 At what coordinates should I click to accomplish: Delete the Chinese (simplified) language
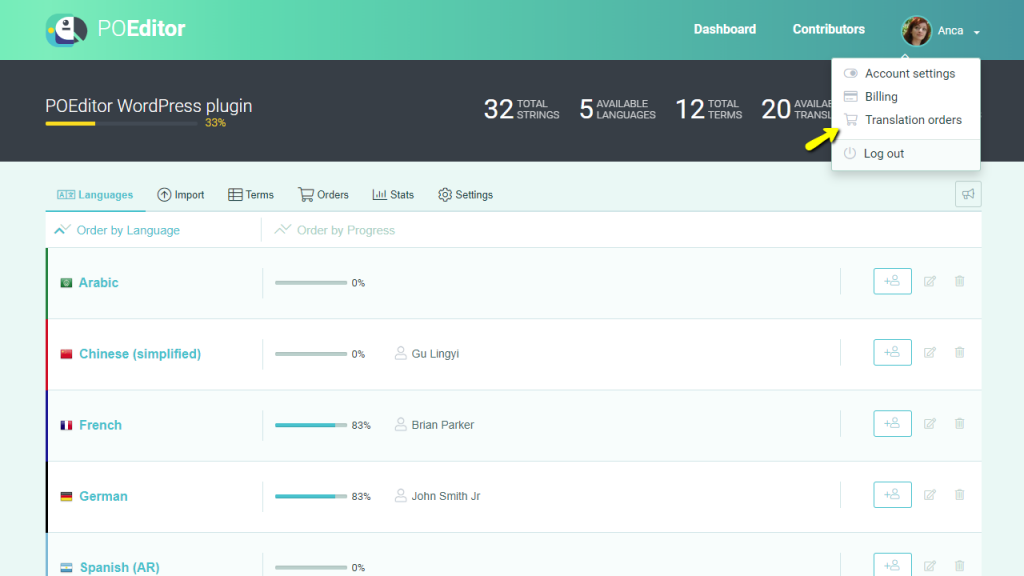click(x=959, y=353)
